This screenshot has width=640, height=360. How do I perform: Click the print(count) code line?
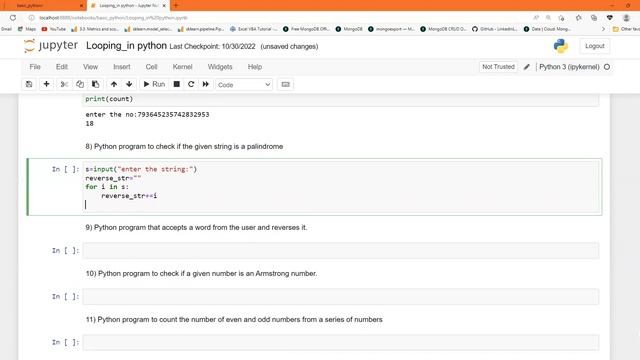(x=109, y=99)
